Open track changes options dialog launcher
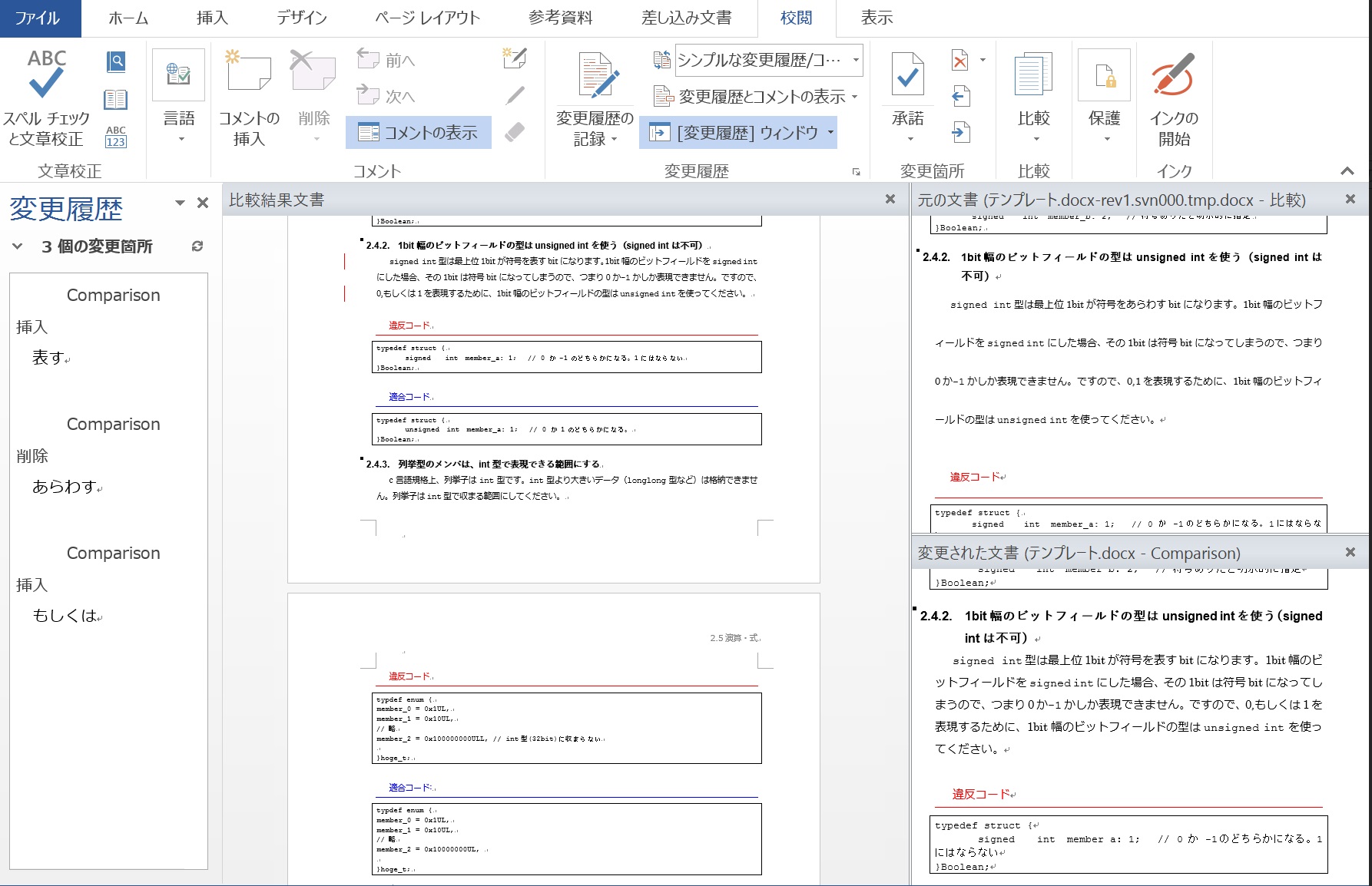Image resolution: width=1372 pixels, height=886 pixels. 857,172
